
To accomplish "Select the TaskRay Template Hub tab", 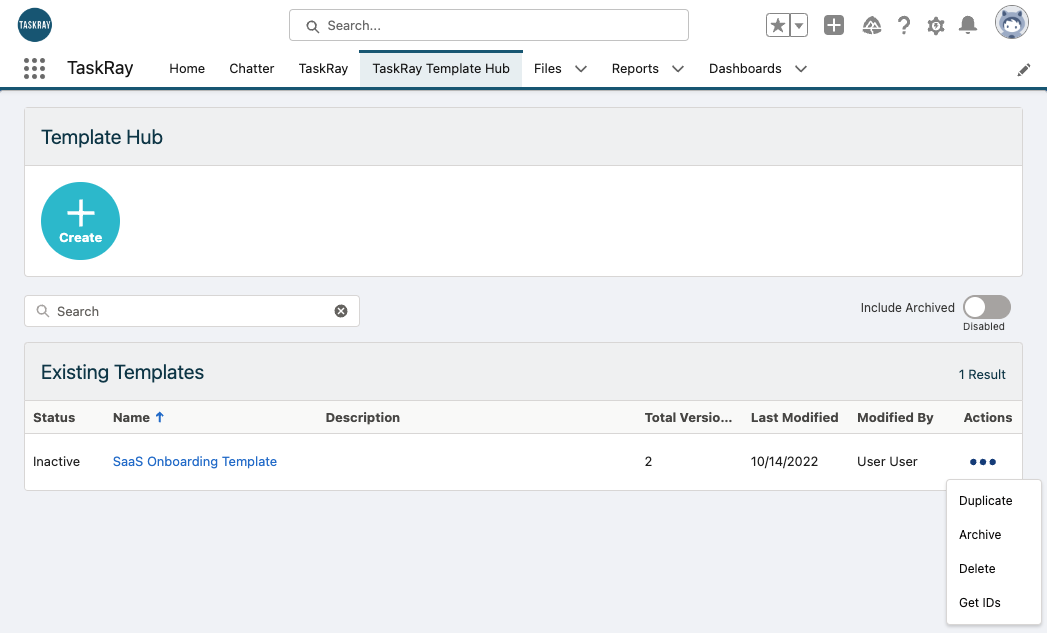I will 441,69.
